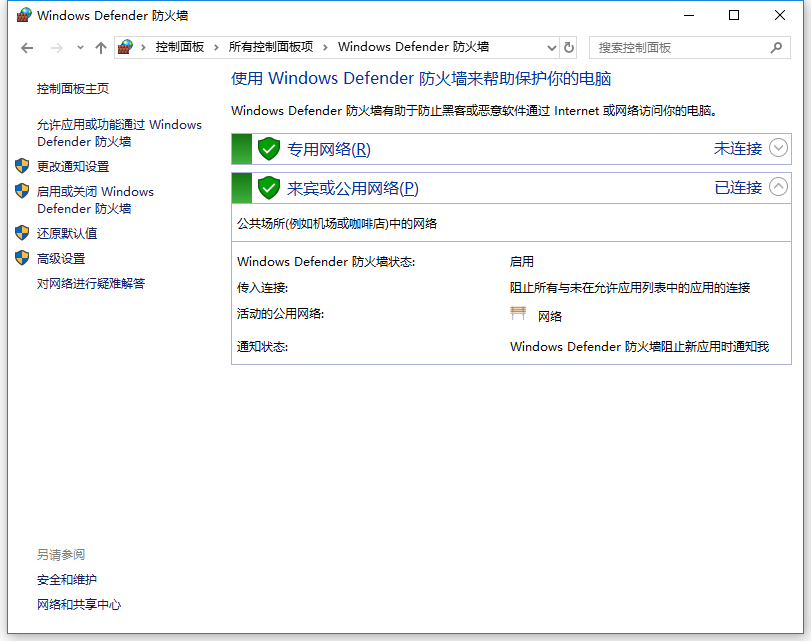Click green shield icon of 专用网络
Screen dimensions: 811x641
point(269,149)
